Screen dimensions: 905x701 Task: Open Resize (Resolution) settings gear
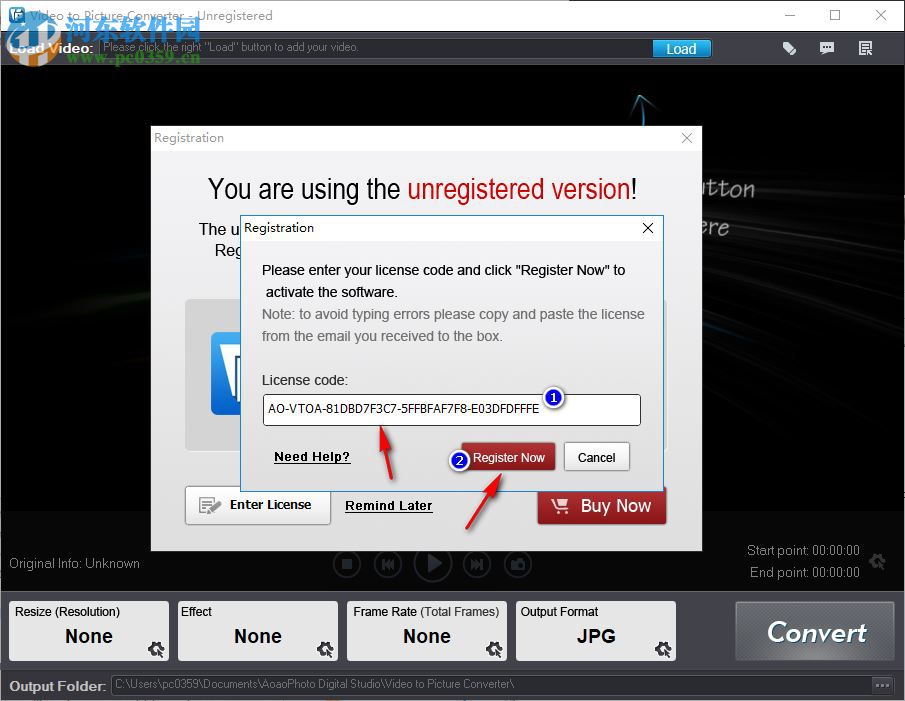pos(155,650)
